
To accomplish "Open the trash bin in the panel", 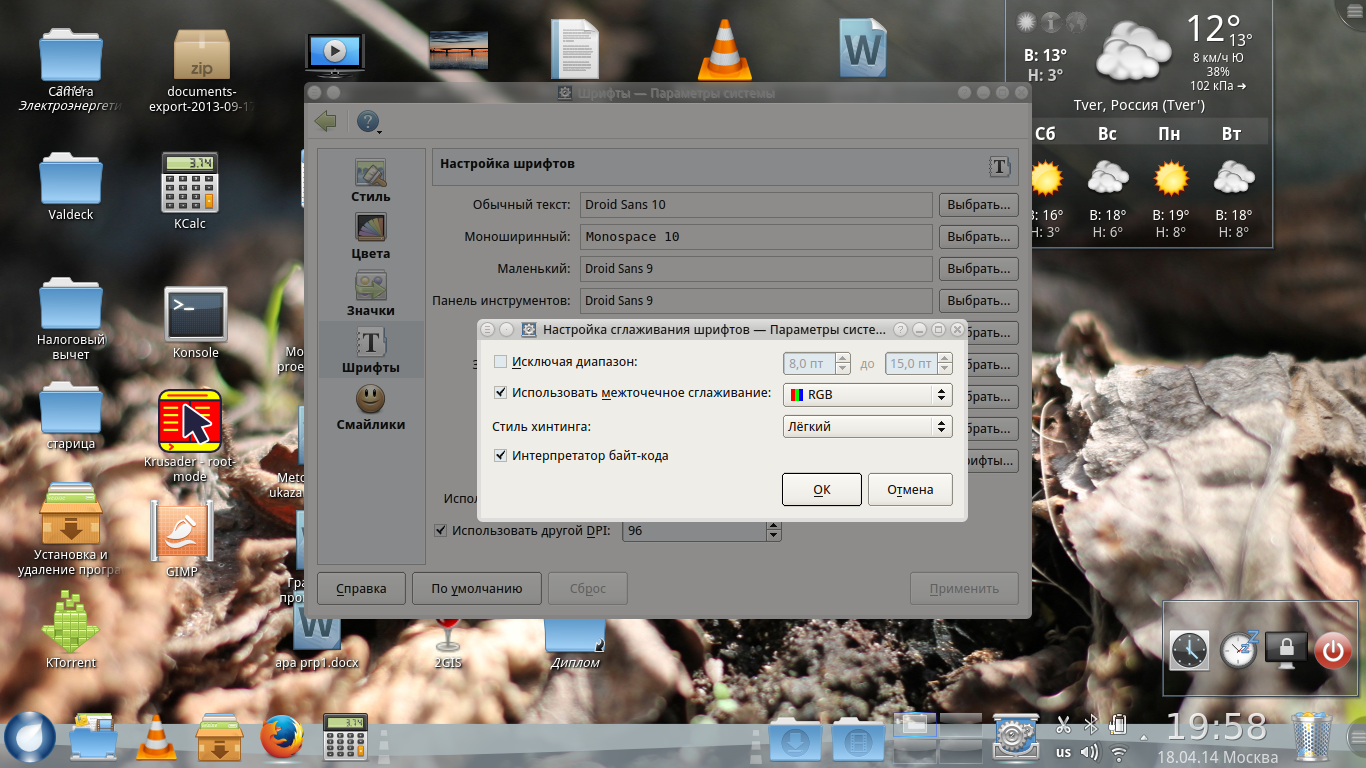I will [1313, 738].
